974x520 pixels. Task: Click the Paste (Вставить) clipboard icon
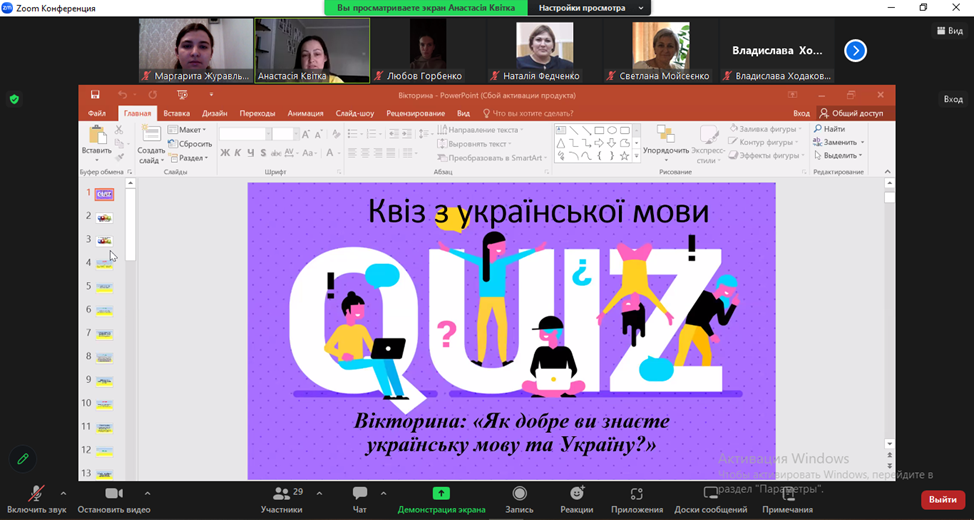pyautogui.click(x=97, y=135)
